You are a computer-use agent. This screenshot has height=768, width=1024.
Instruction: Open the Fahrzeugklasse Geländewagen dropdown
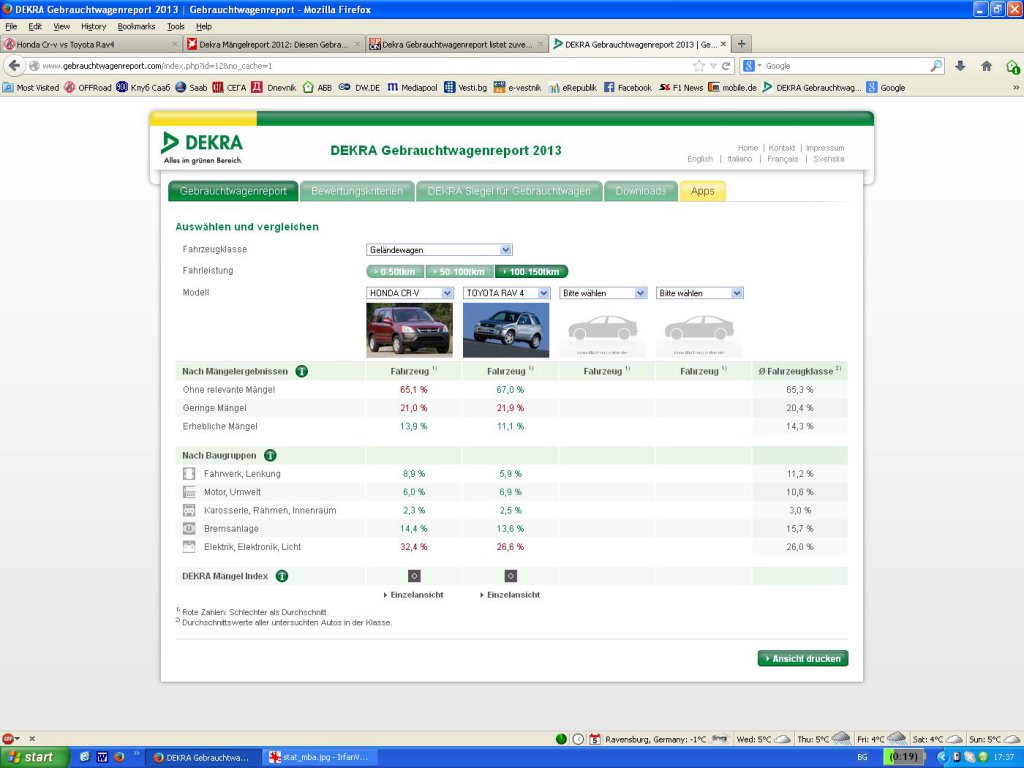(x=439, y=250)
